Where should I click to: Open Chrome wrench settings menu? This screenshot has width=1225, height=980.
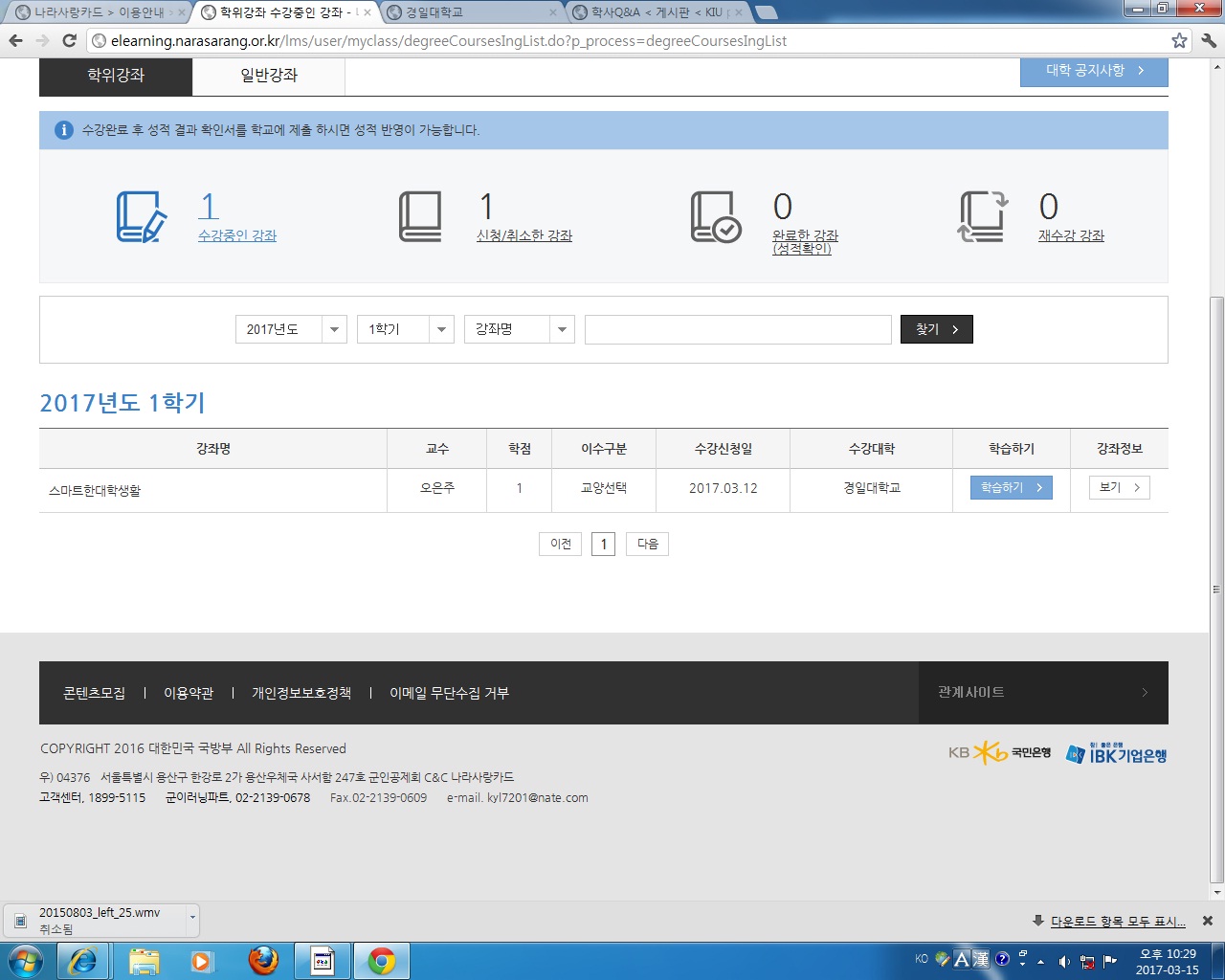point(1208,40)
